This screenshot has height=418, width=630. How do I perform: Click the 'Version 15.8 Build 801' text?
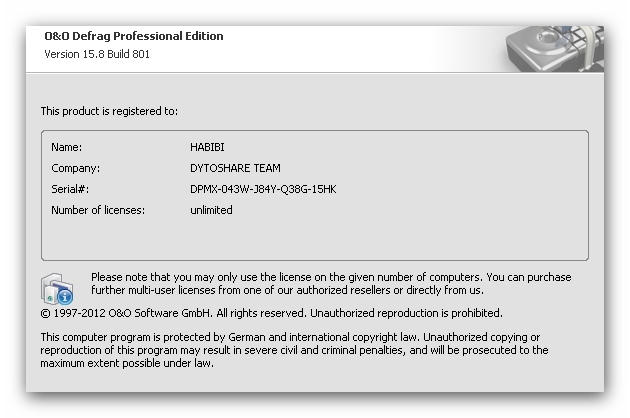point(97,54)
